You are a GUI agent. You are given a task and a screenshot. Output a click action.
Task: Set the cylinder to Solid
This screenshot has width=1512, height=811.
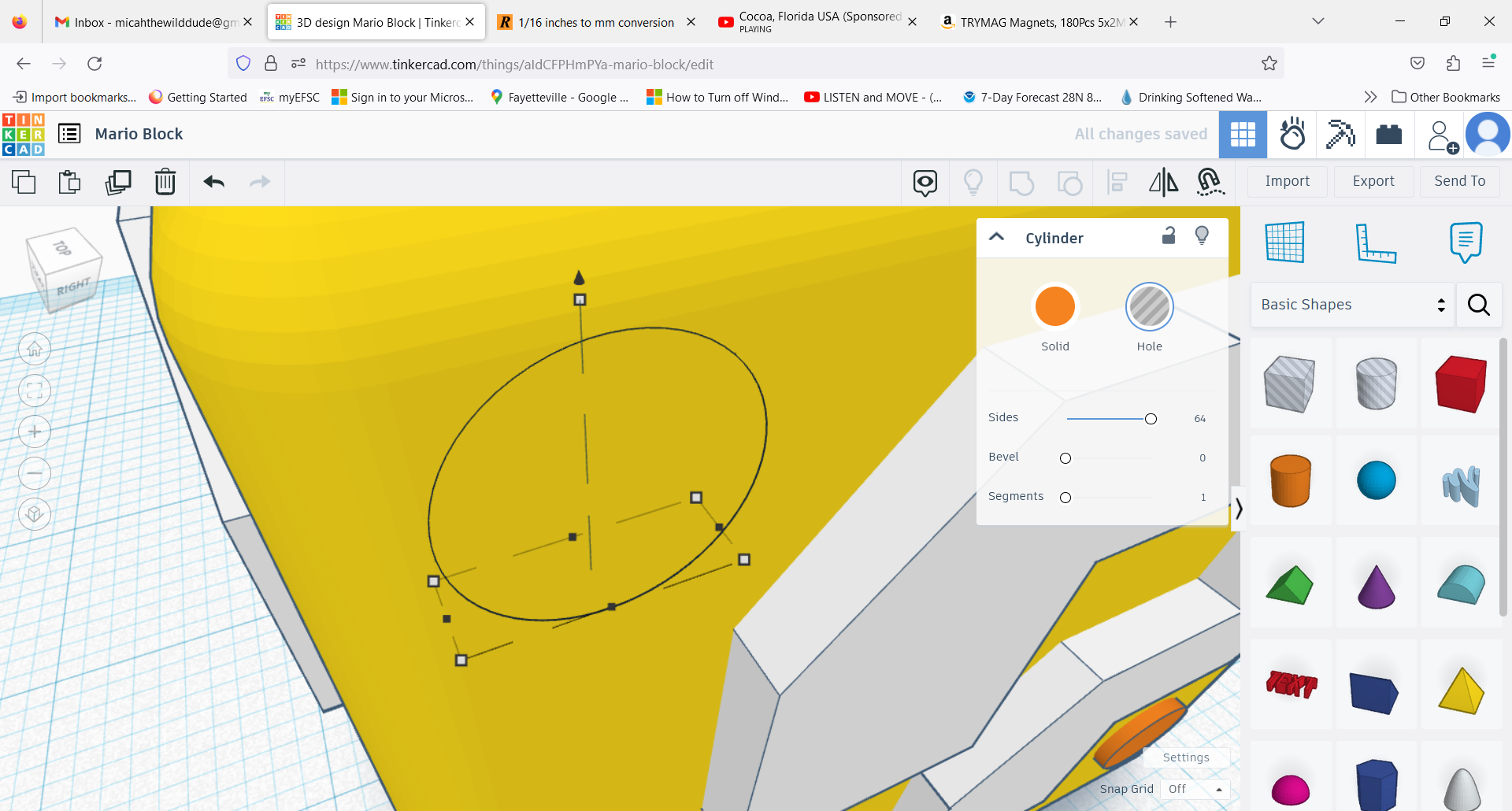(x=1054, y=307)
